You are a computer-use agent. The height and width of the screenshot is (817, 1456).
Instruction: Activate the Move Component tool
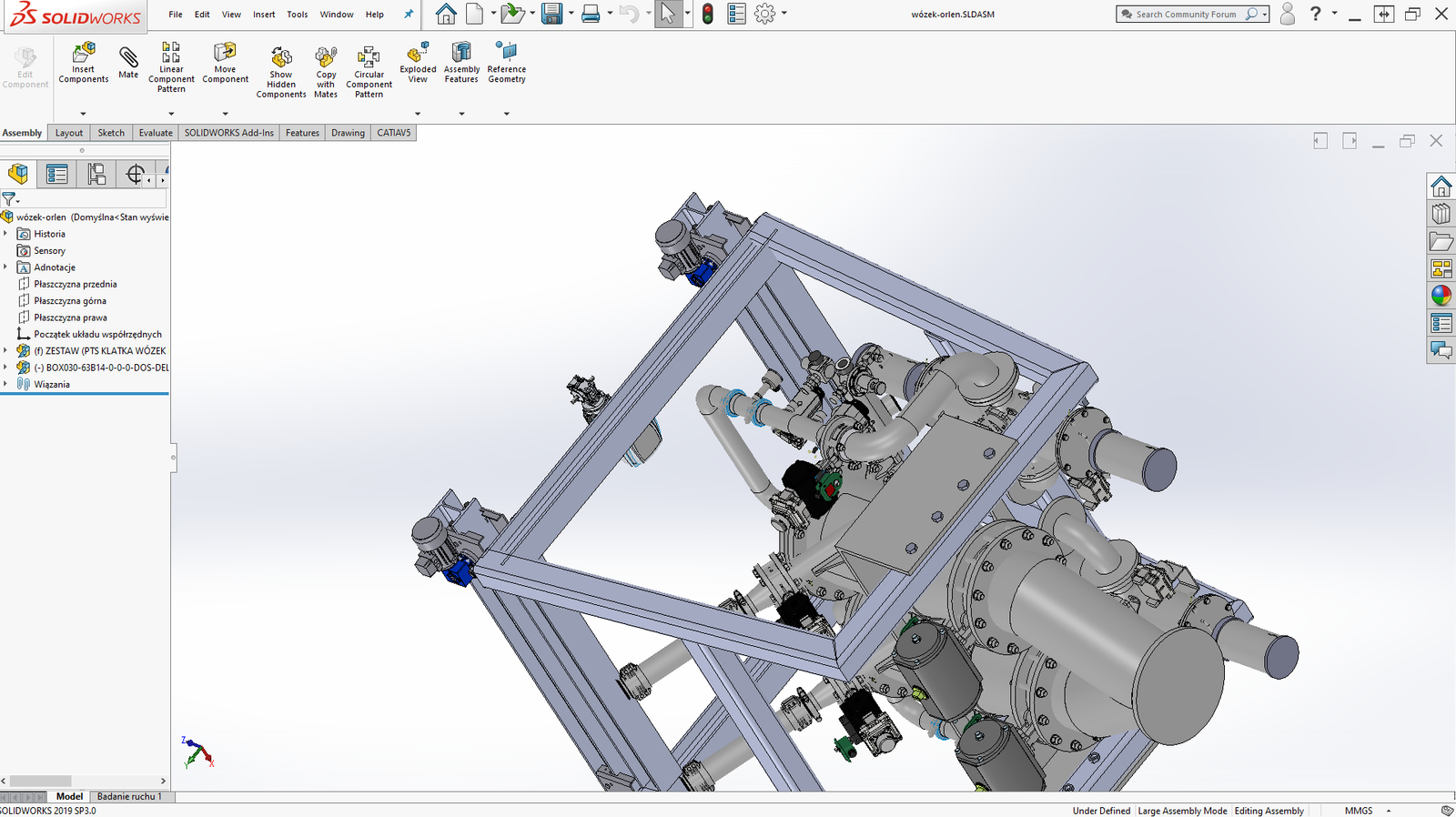(x=225, y=62)
